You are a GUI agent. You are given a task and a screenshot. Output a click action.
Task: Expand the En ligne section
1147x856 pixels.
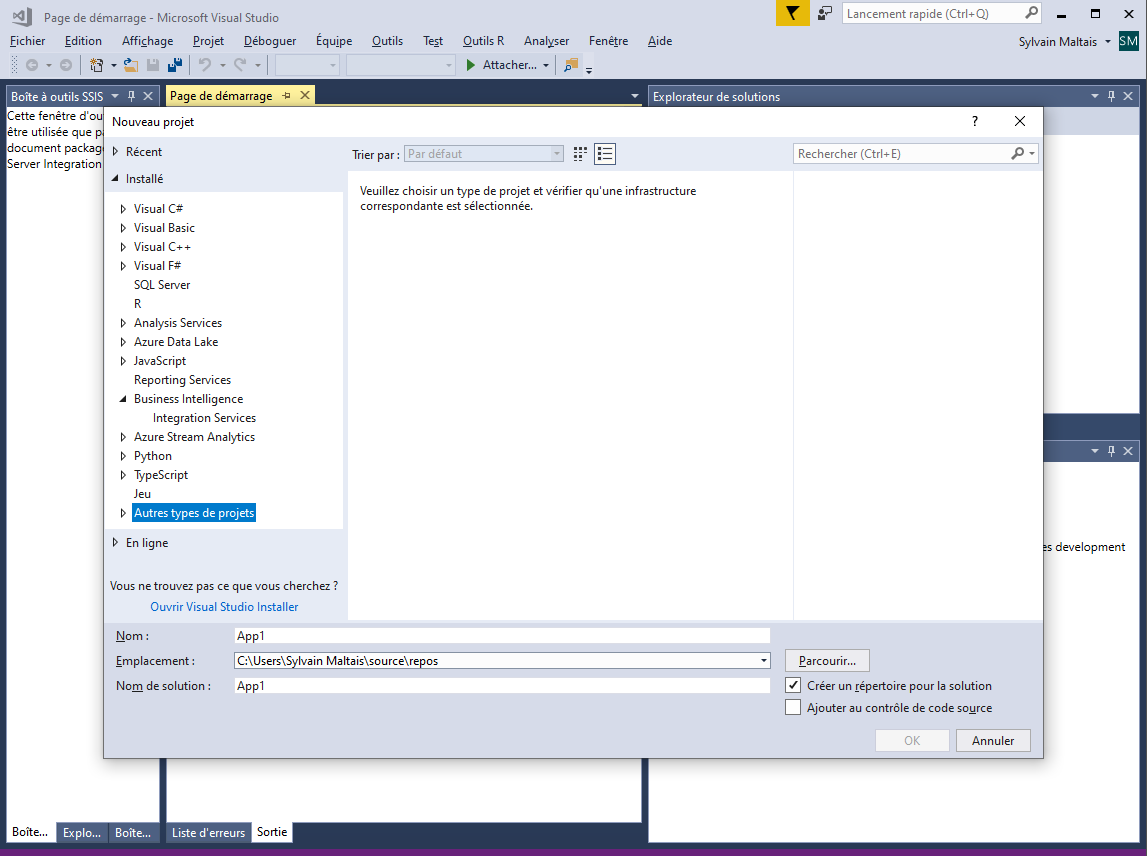pos(115,543)
